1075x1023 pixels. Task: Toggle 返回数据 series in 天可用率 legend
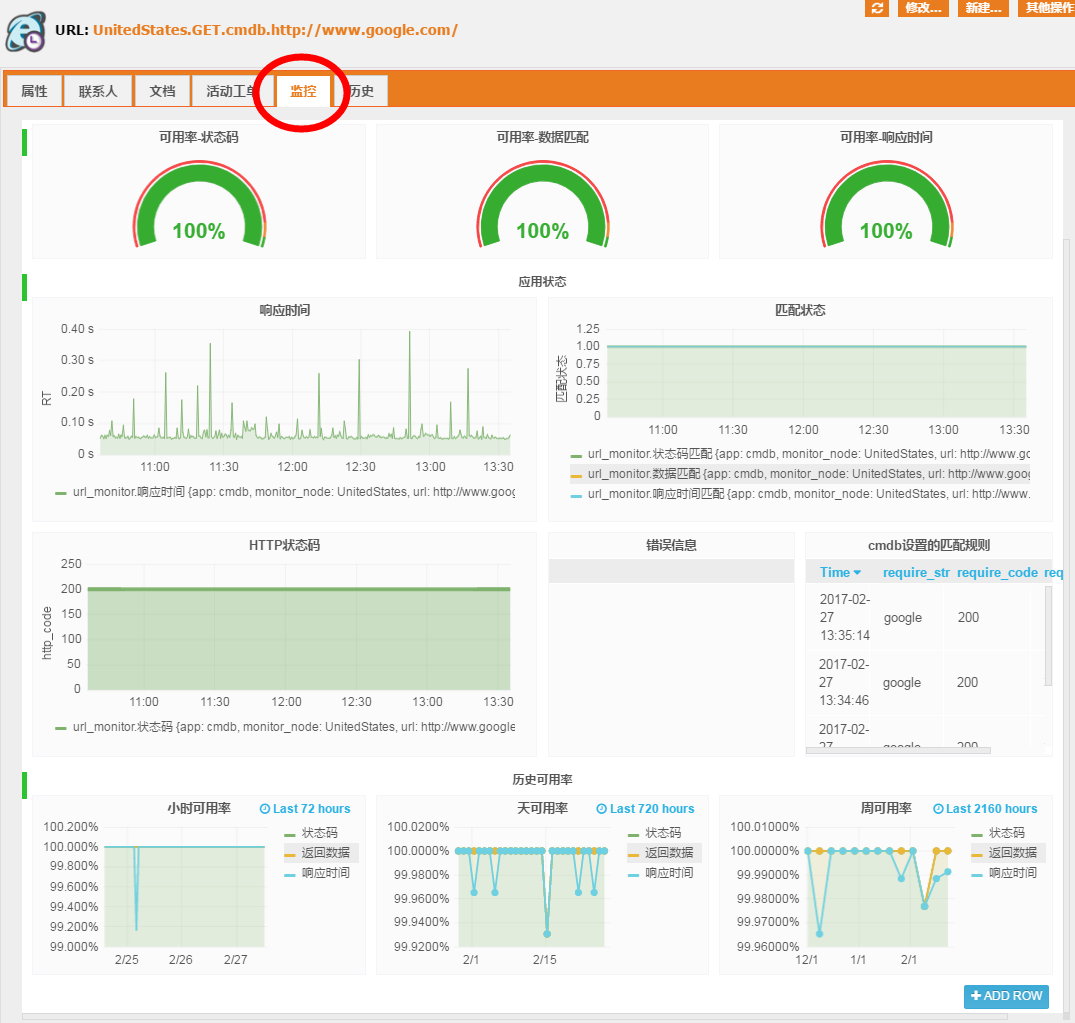point(662,853)
